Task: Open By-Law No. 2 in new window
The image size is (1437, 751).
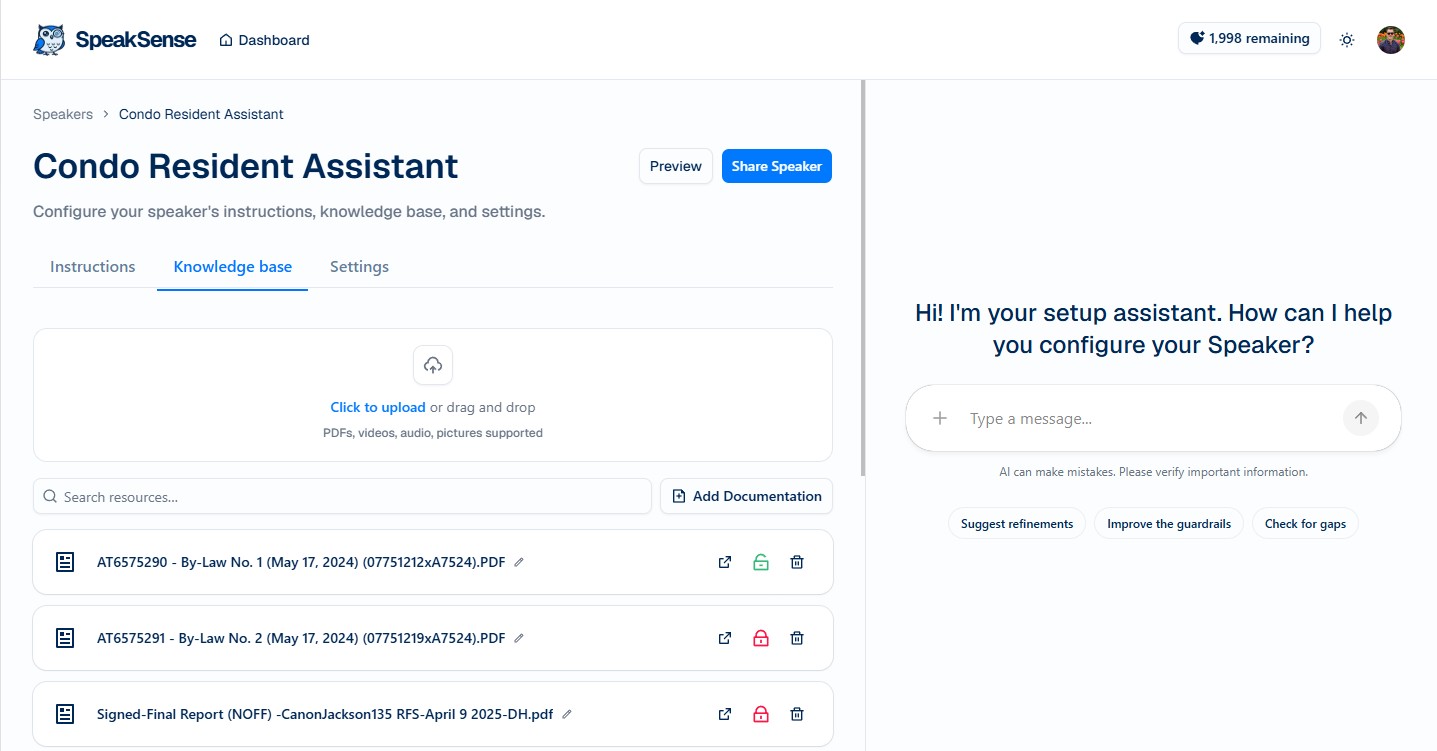Action: tap(725, 638)
